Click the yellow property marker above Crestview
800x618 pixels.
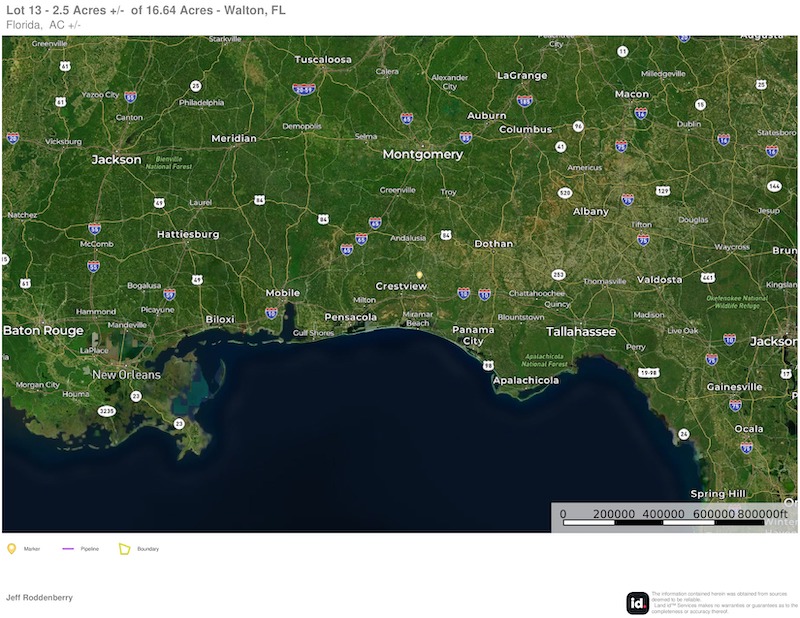(x=420, y=273)
